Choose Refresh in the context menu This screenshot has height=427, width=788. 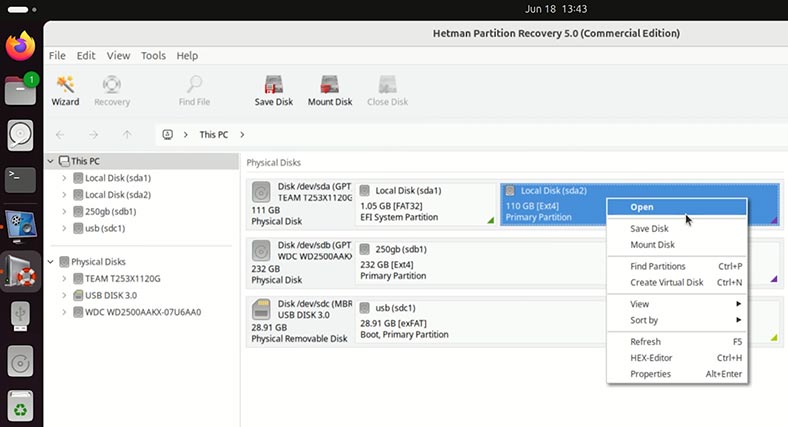click(x=676, y=342)
